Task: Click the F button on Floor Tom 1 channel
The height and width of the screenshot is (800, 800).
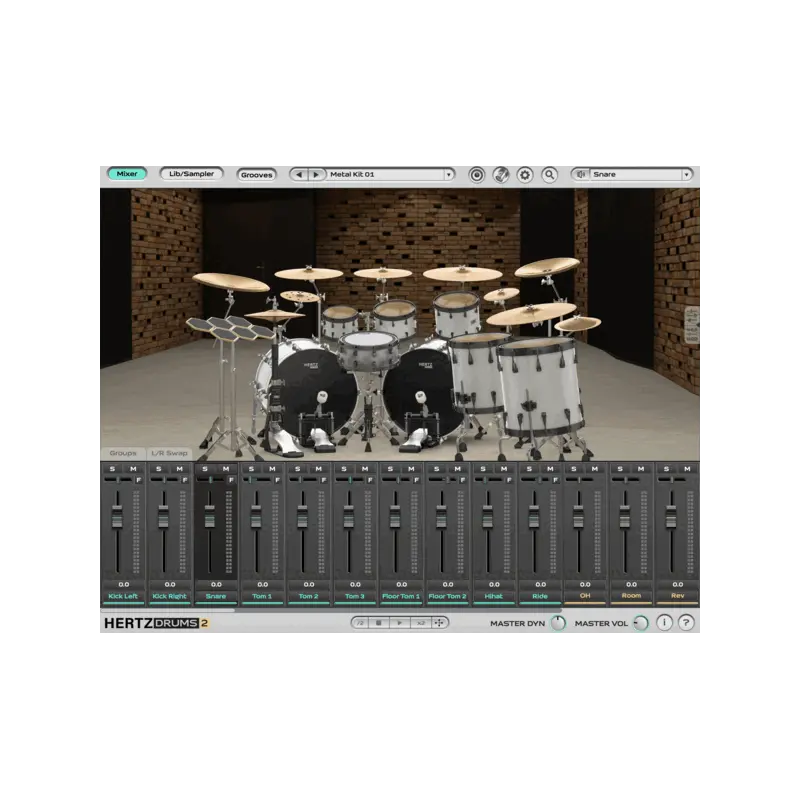Action: click(x=416, y=480)
